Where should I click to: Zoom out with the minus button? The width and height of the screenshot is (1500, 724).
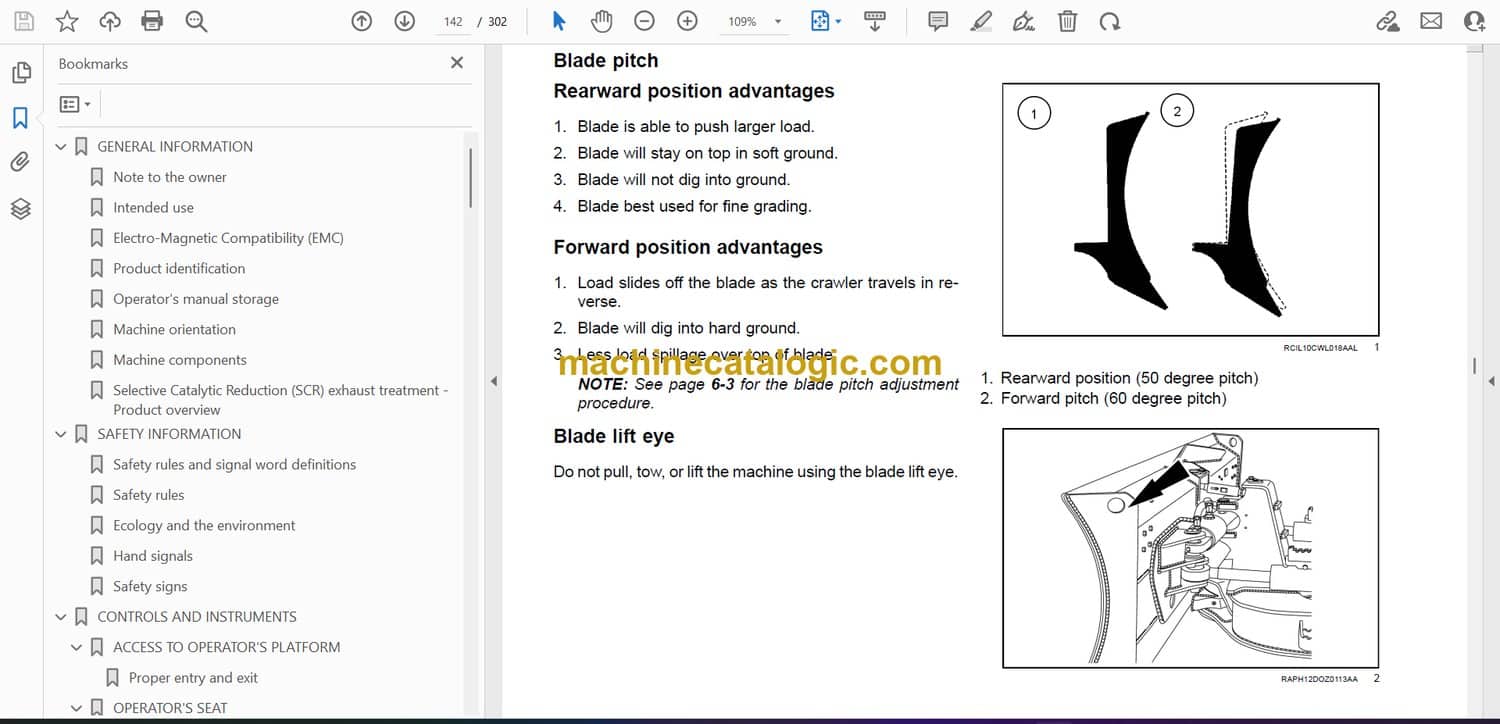[x=645, y=21]
